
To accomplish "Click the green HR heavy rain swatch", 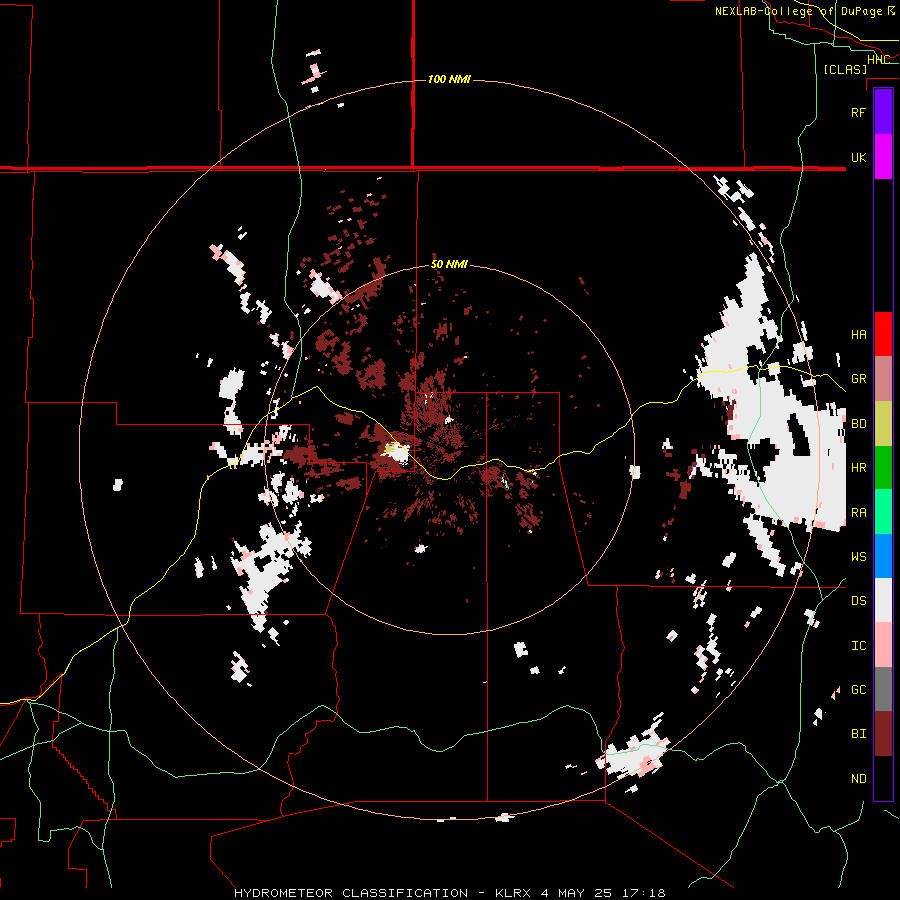I will 883,468.
